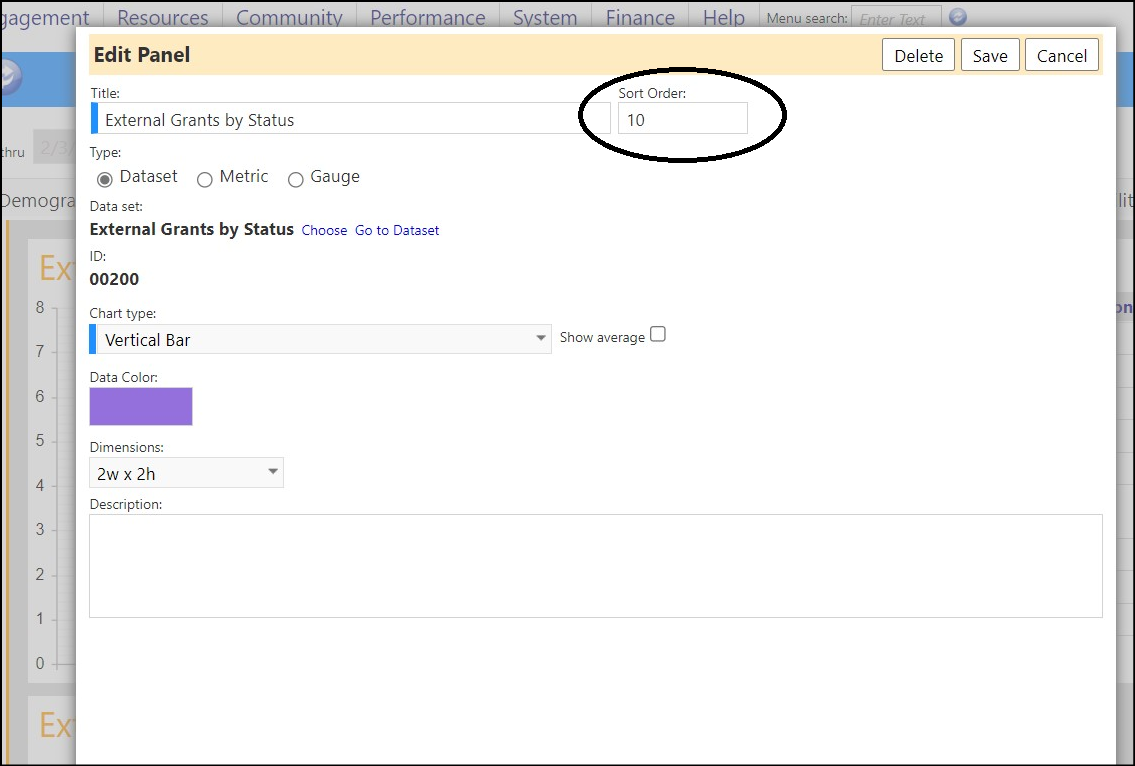Click the menu search go icon
The width and height of the screenshot is (1135, 766).
click(958, 16)
